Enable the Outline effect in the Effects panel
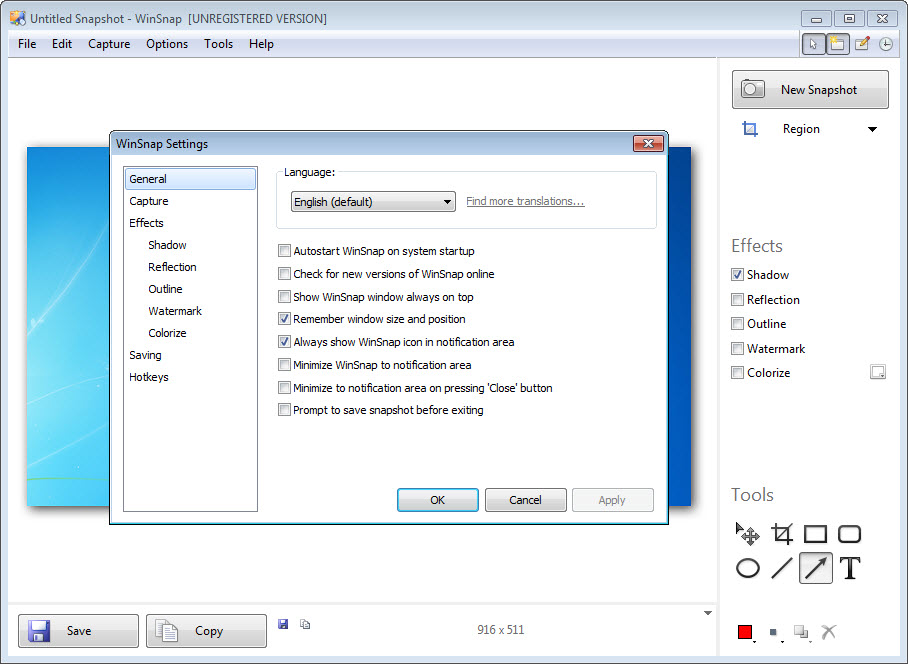 (x=737, y=324)
